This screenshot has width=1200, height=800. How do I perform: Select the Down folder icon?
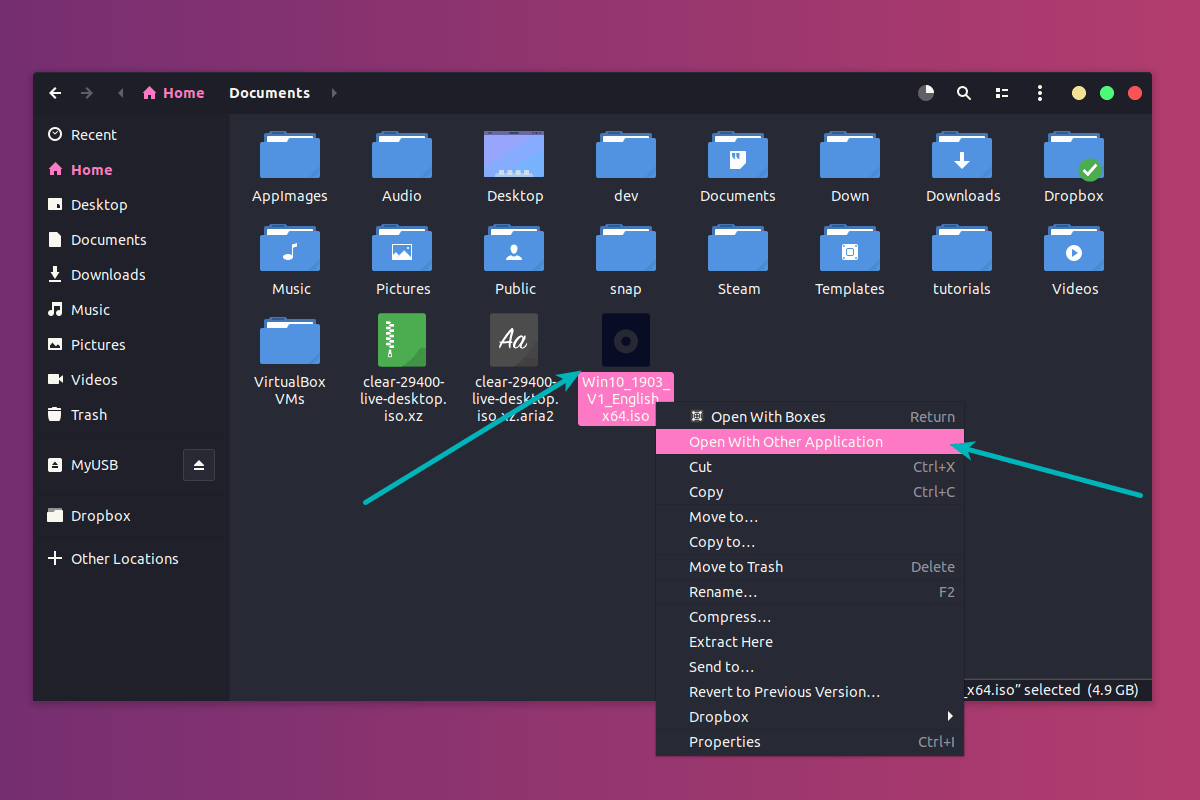(850, 155)
